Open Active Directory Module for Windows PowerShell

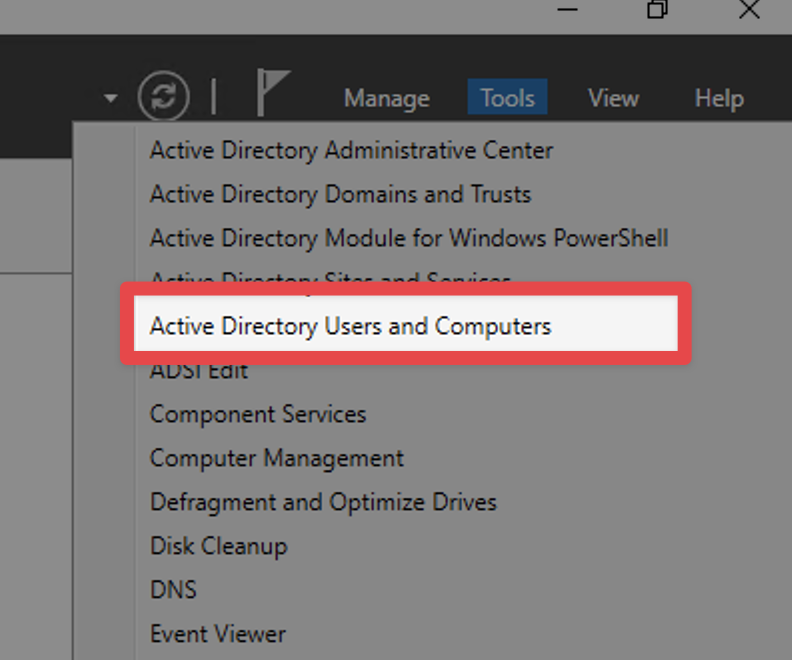pos(408,239)
